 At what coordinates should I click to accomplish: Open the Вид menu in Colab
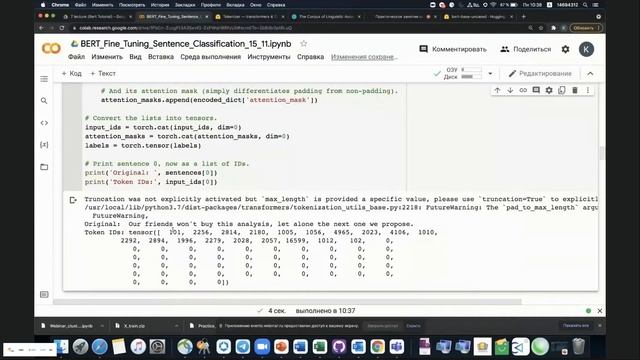[135, 57]
